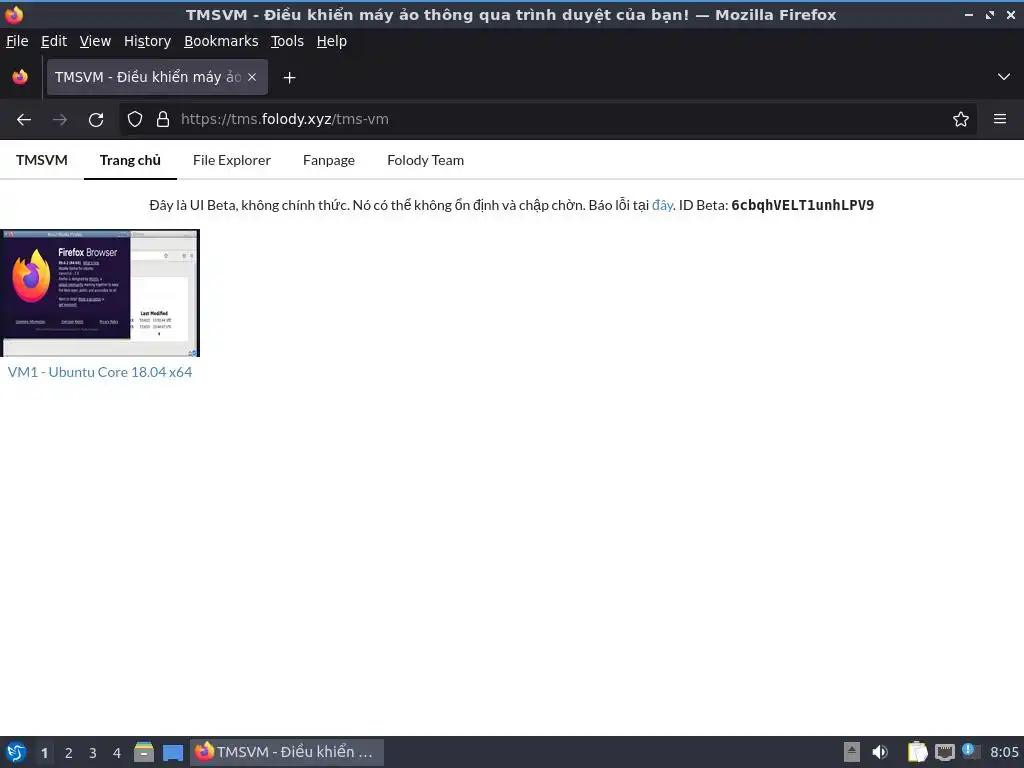The height and width of the screenshot is (768, 1024).
Task: Switch to workspace 1
Action: [x=44, y=753]
